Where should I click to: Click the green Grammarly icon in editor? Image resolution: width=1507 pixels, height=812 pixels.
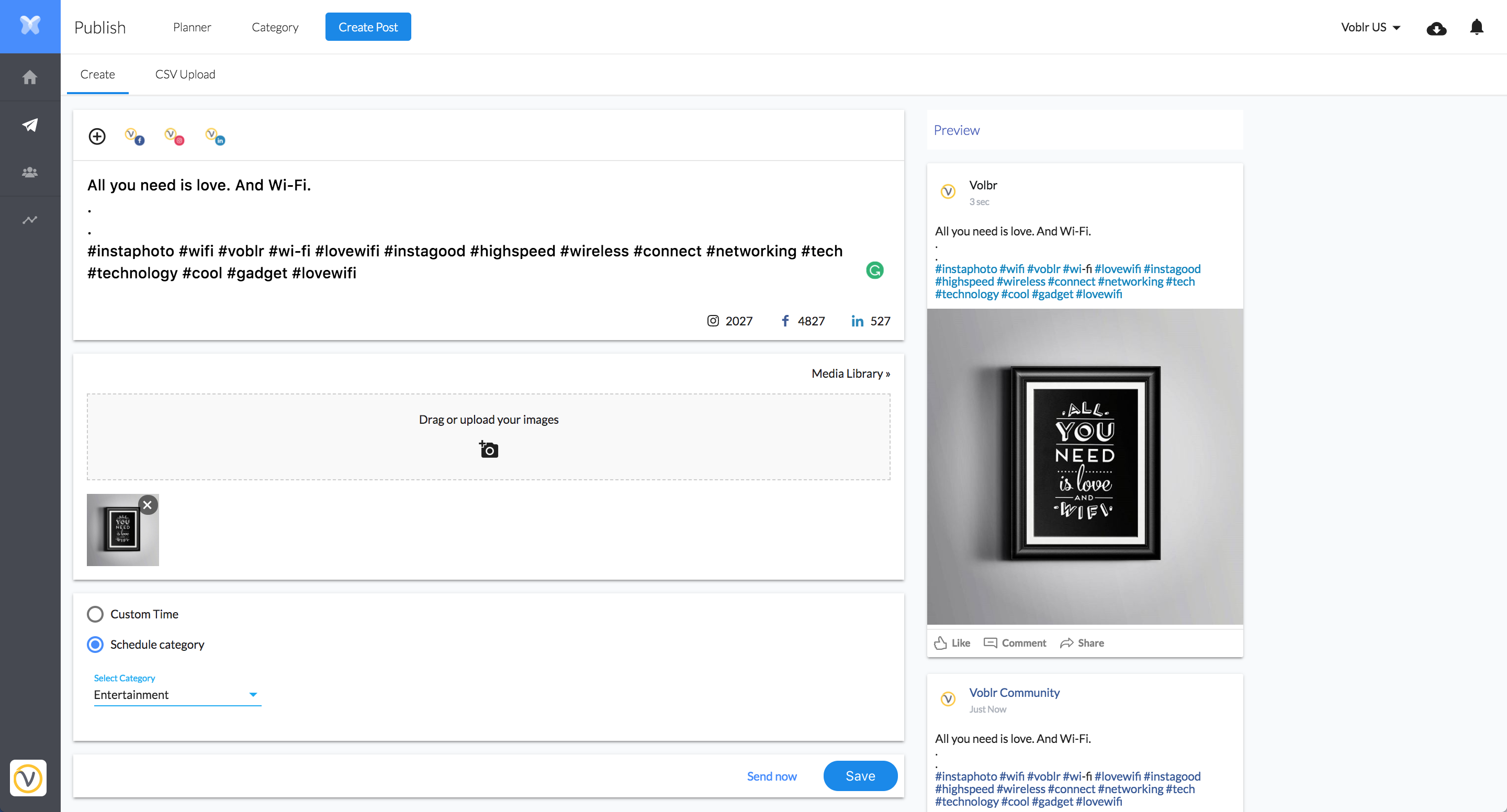(x=874, y=270)
